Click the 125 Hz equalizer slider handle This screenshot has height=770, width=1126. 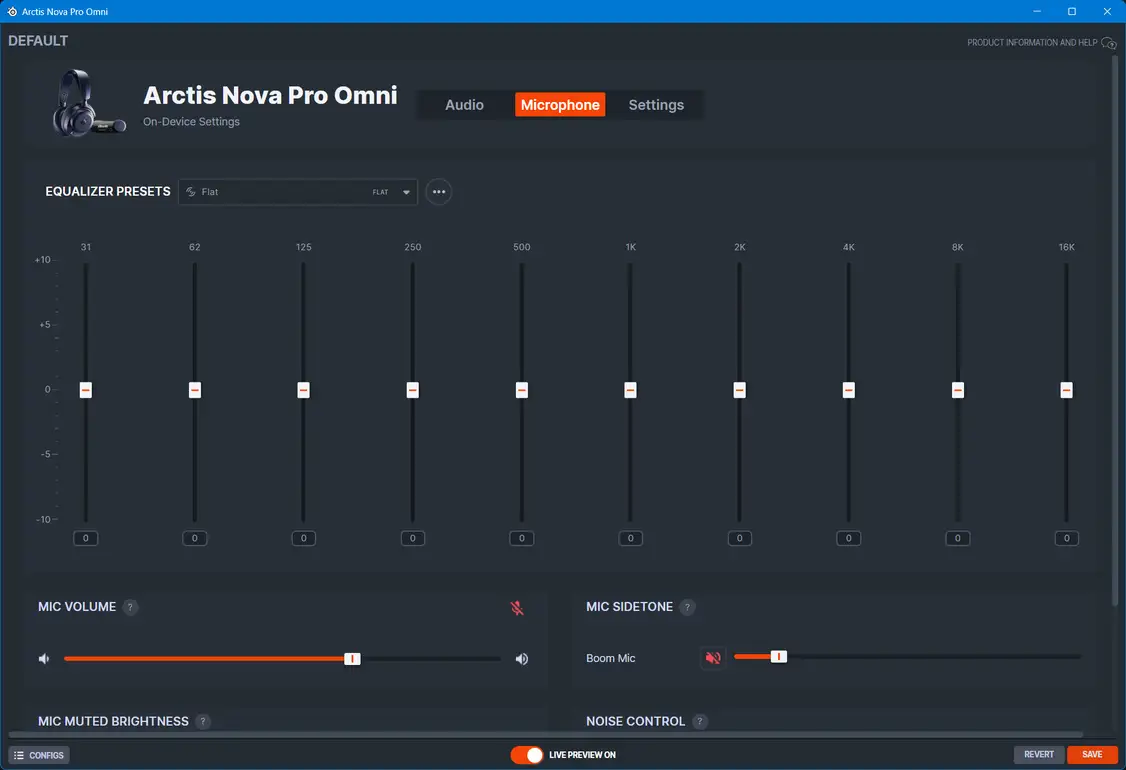304,390
